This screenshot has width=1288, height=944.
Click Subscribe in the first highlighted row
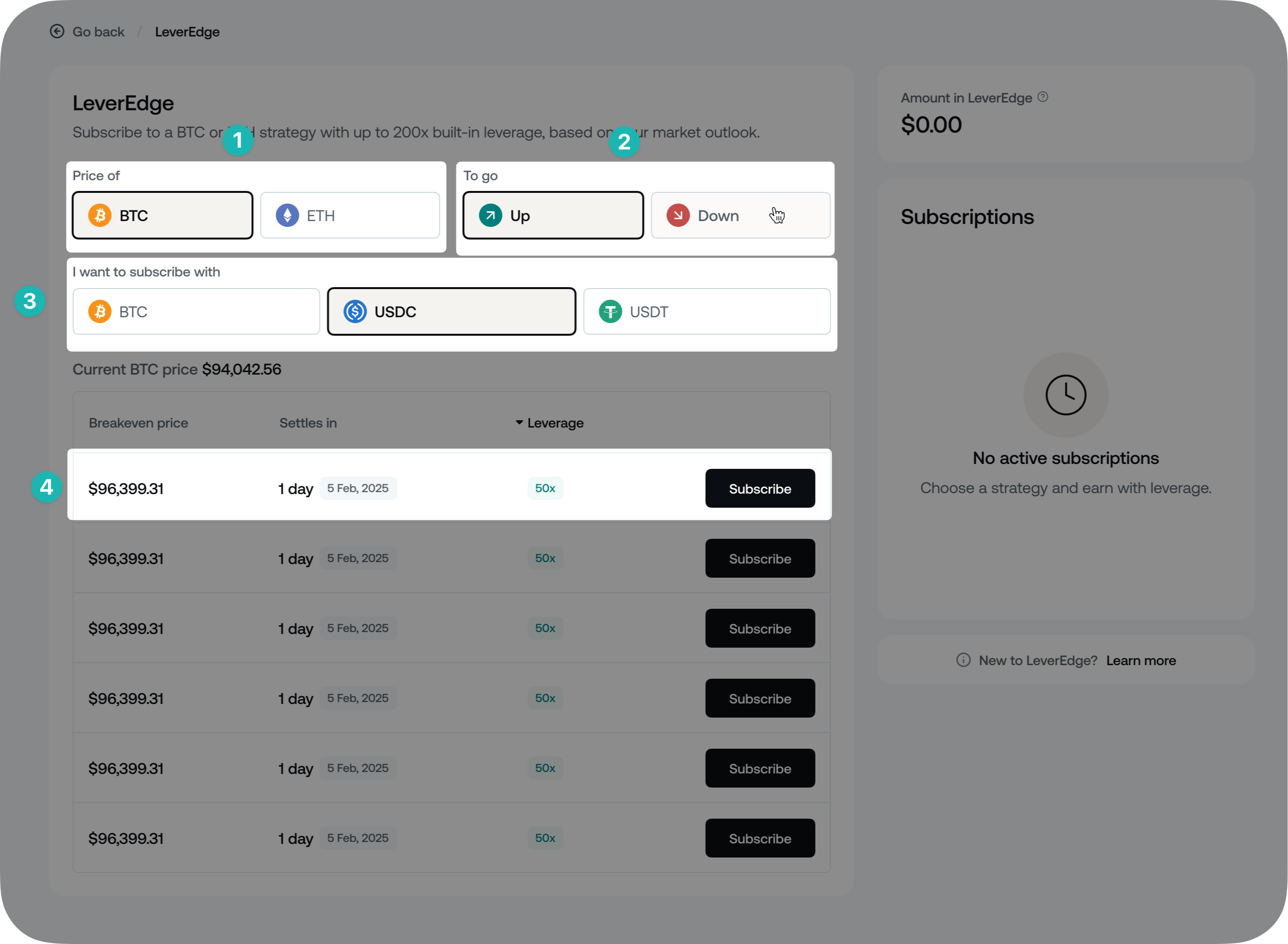click(x=760, y=489)
